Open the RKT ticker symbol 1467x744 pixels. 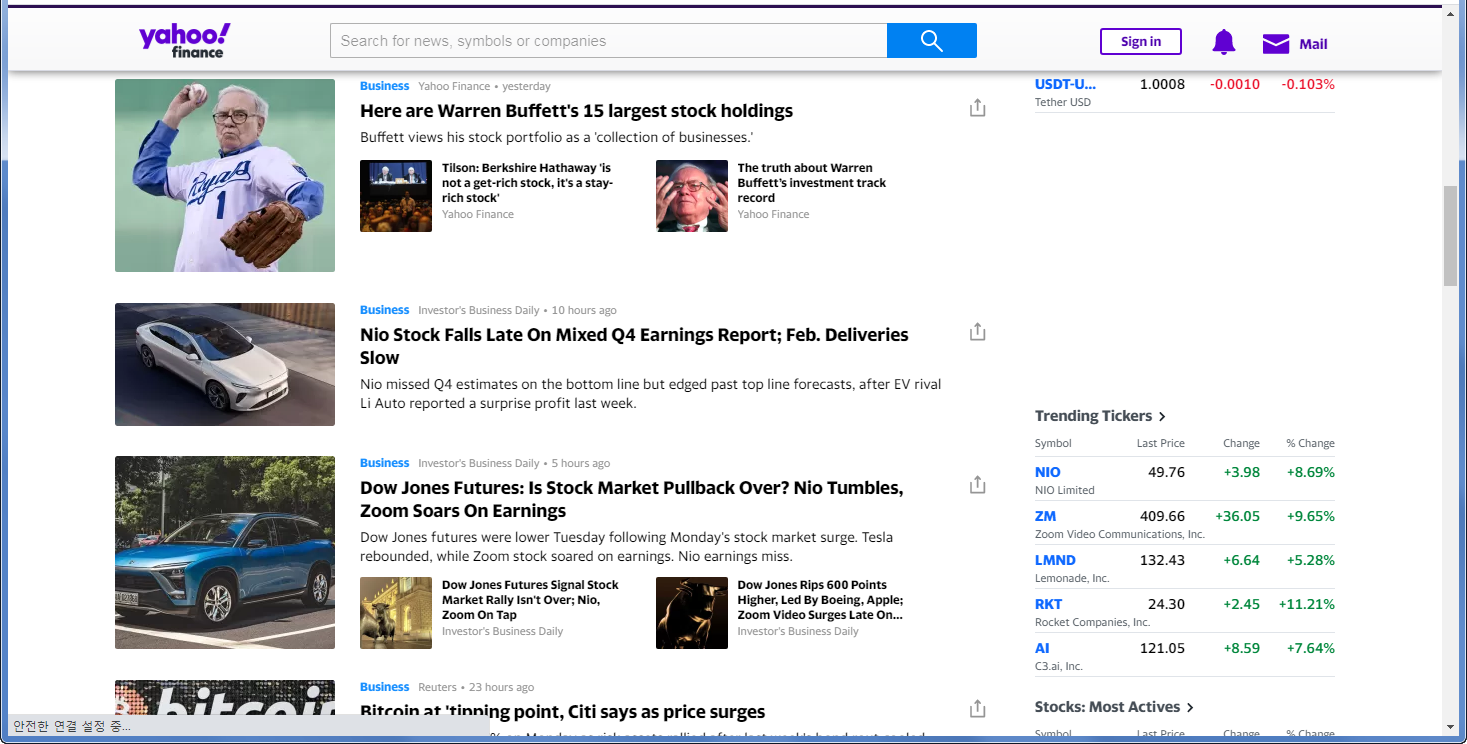(1048, 604)
